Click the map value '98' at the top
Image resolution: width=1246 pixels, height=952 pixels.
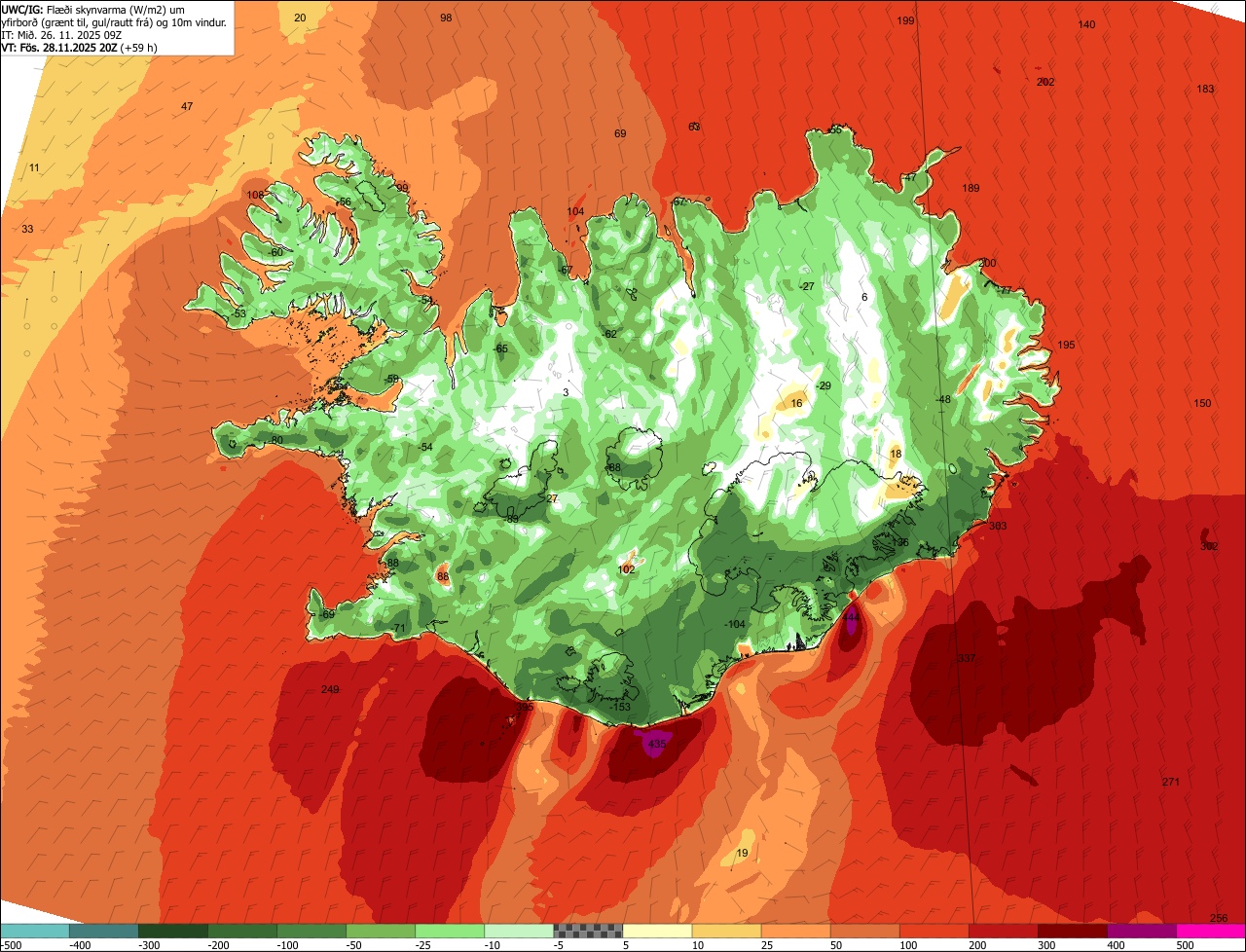tap(446, 18)
